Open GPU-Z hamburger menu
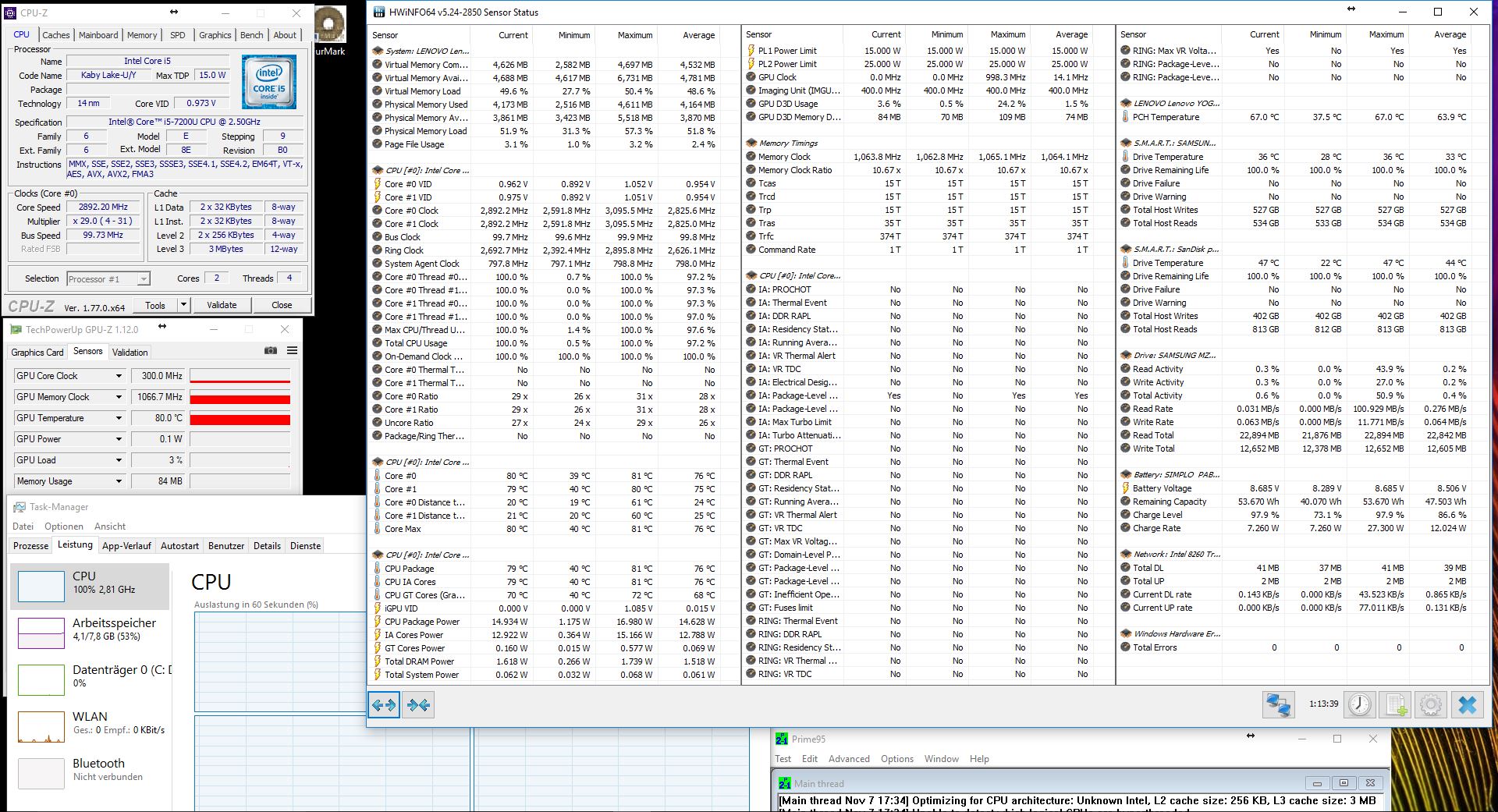 (x=293, y=351)
